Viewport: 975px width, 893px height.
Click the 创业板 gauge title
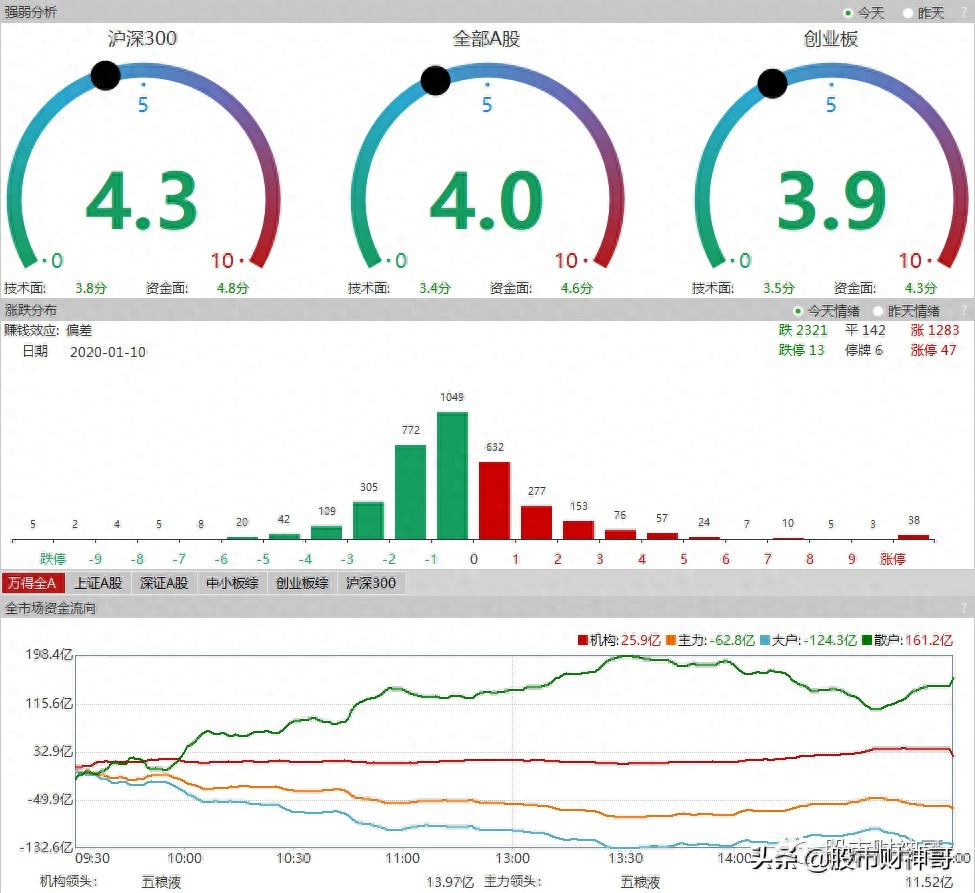(831, 39)
